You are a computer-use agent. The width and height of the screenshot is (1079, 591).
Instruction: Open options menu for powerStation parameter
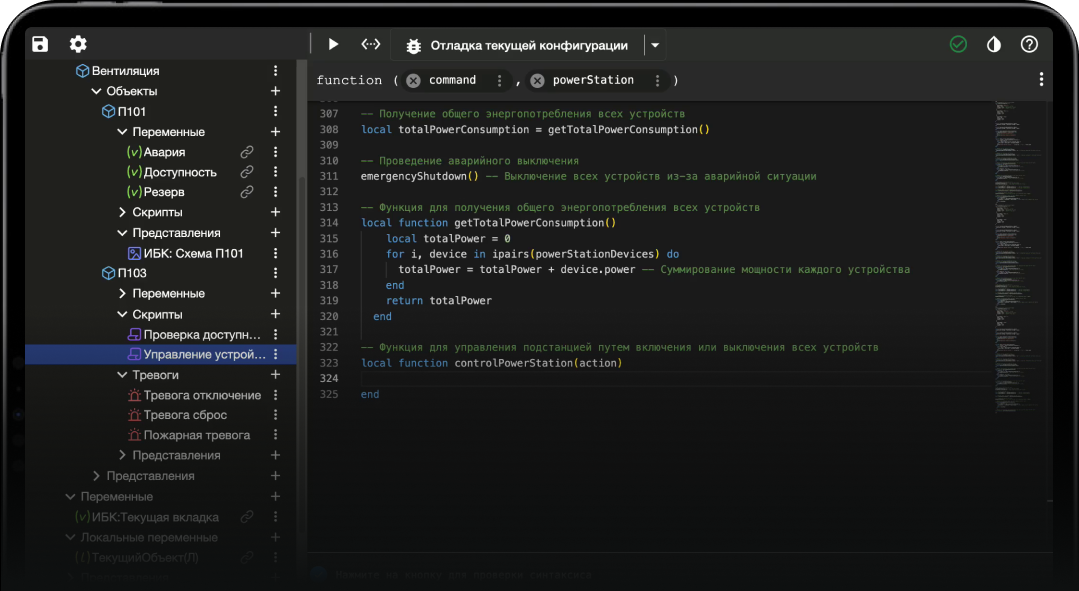point(657,80)
